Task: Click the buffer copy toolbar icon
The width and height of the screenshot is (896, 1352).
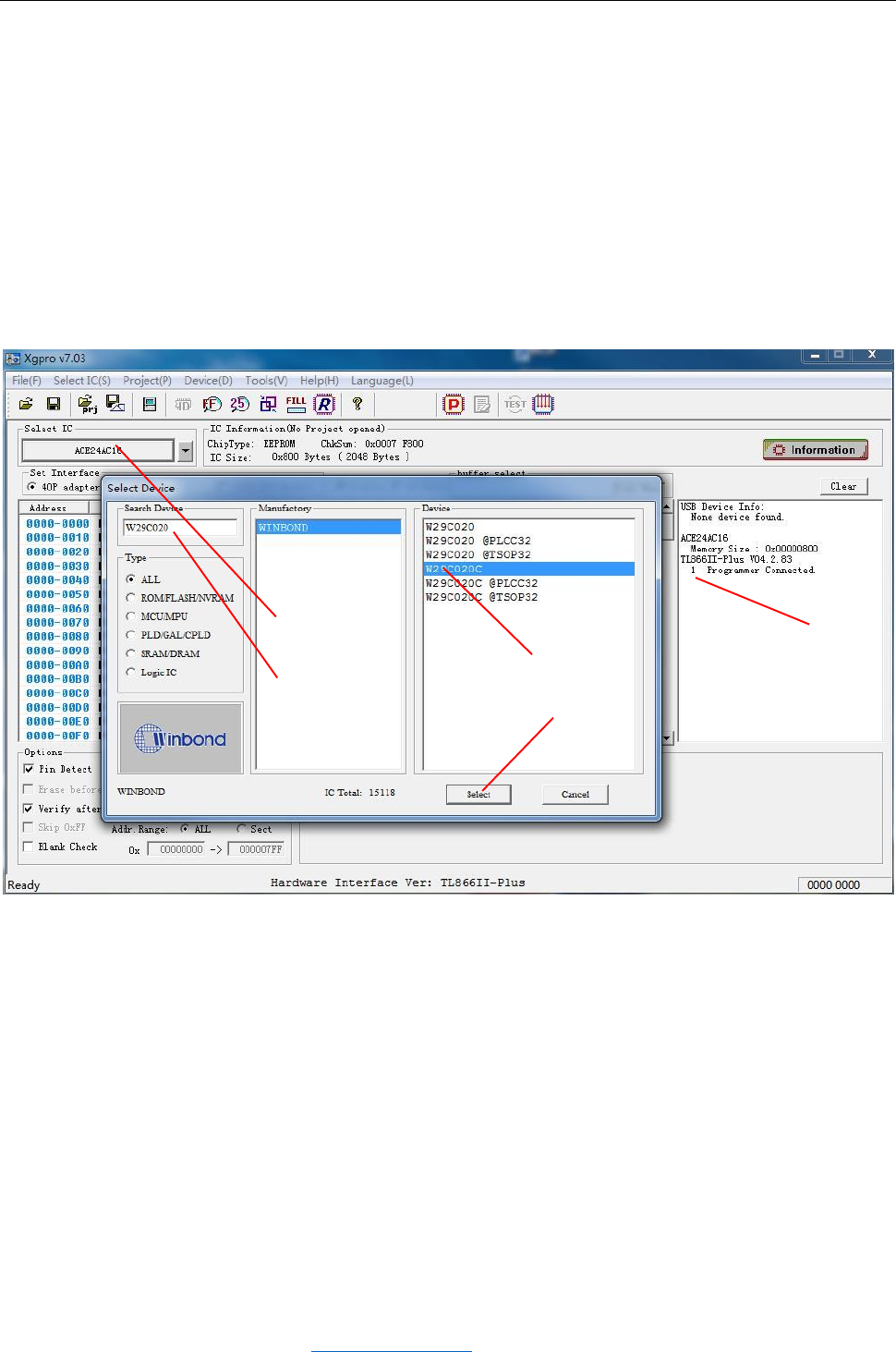Action: [268, 404]
